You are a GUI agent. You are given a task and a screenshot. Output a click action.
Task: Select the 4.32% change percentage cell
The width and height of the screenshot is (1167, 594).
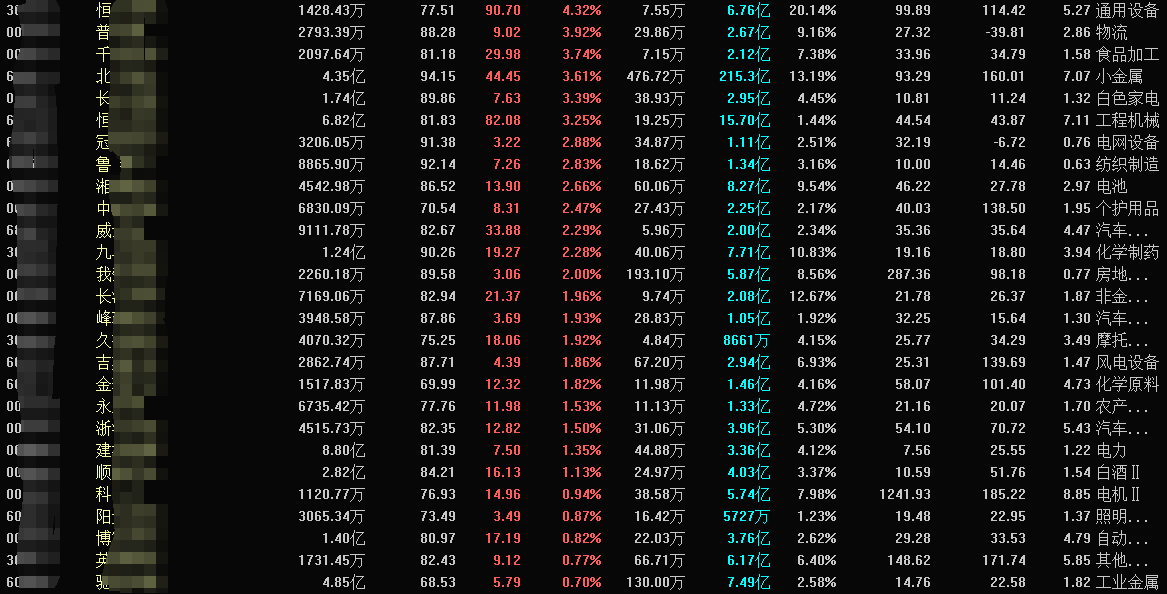582,11
